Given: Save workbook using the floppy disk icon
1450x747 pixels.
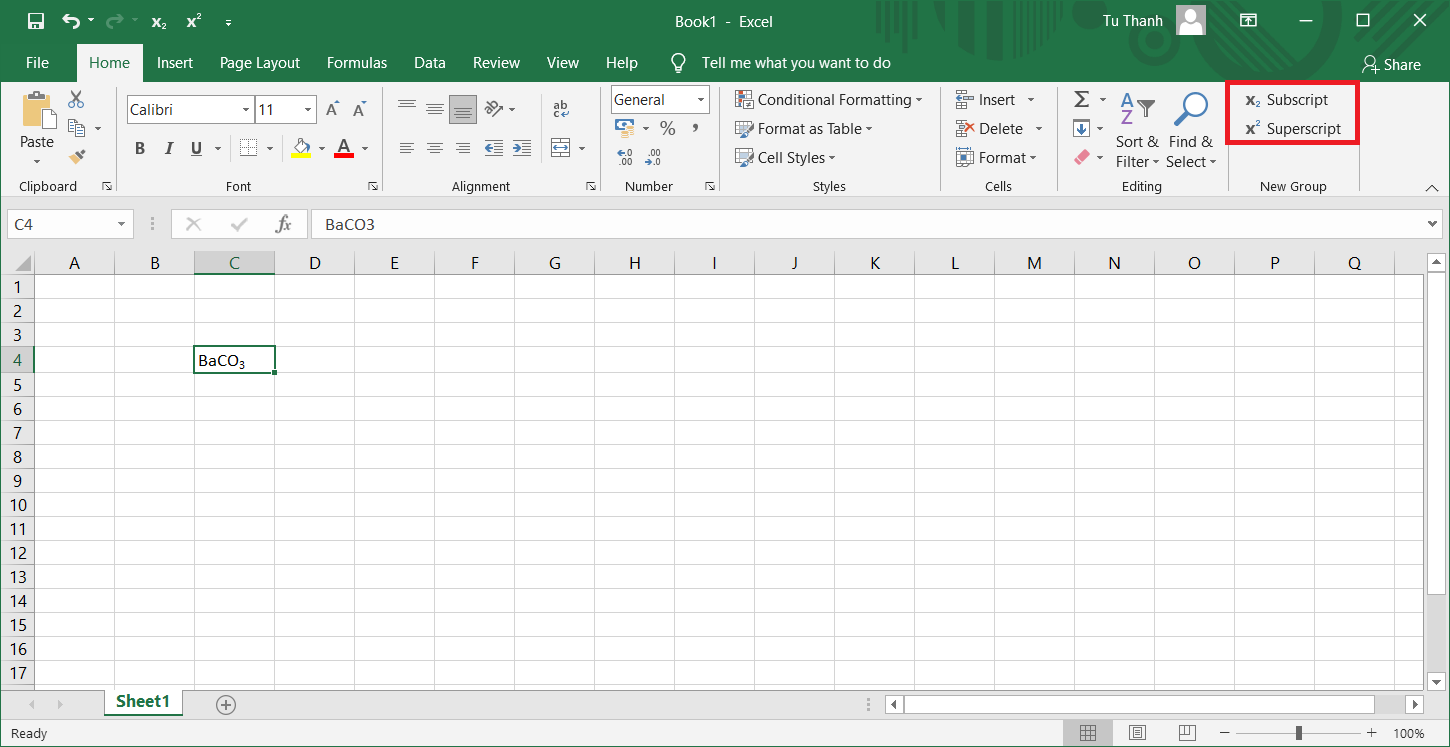Looking at the screenshot, I should point(35,21).
